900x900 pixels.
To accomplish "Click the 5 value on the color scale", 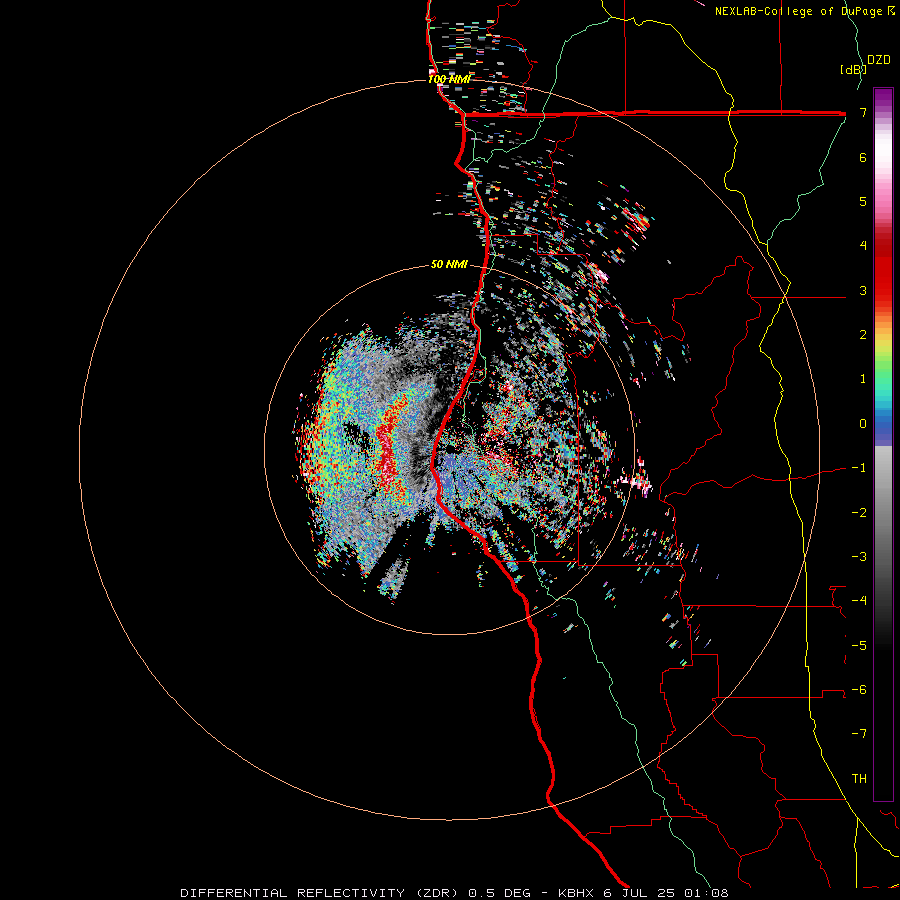I will pos(863,201).
